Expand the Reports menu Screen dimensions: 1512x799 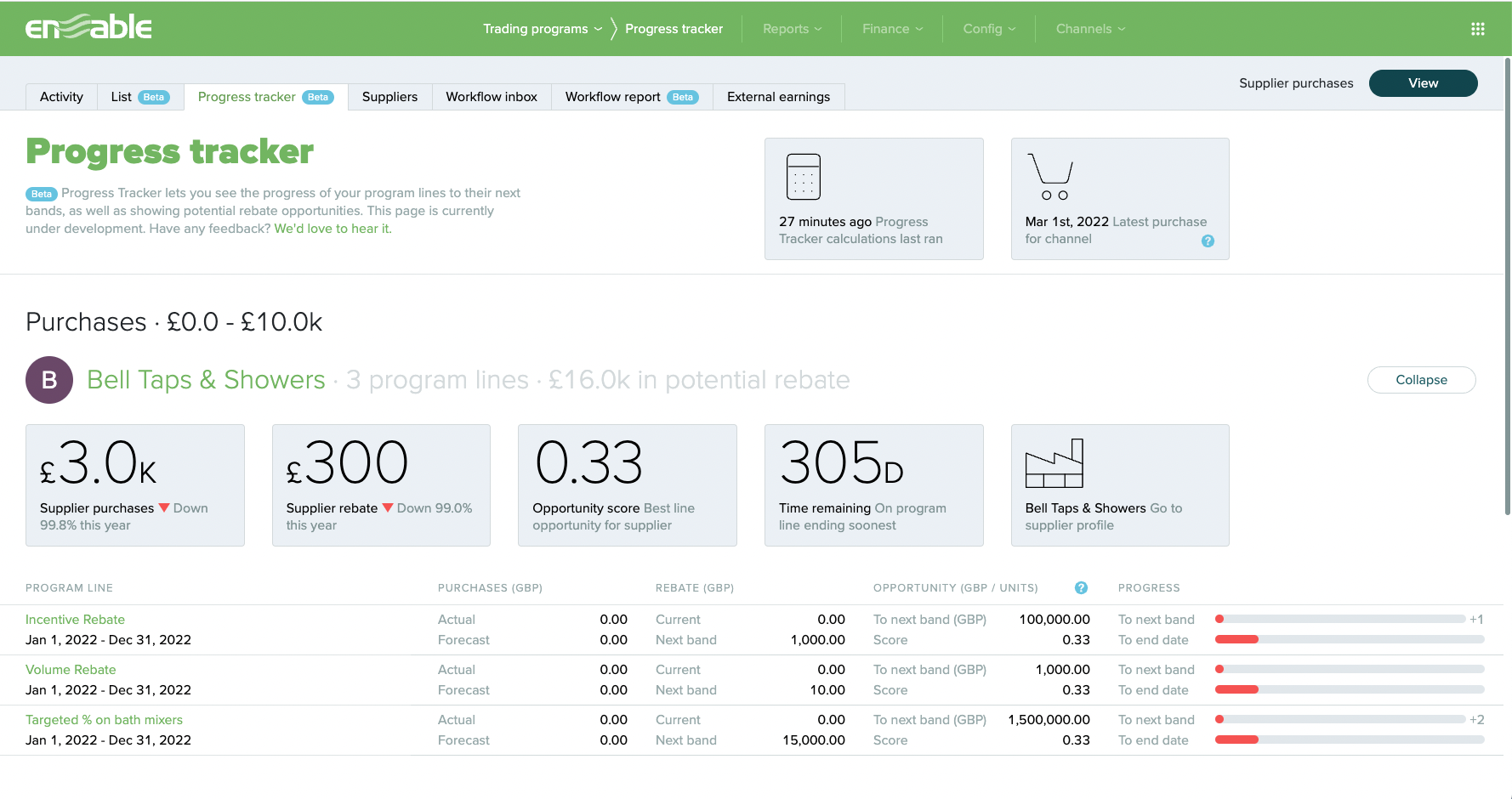coord(792,29)
